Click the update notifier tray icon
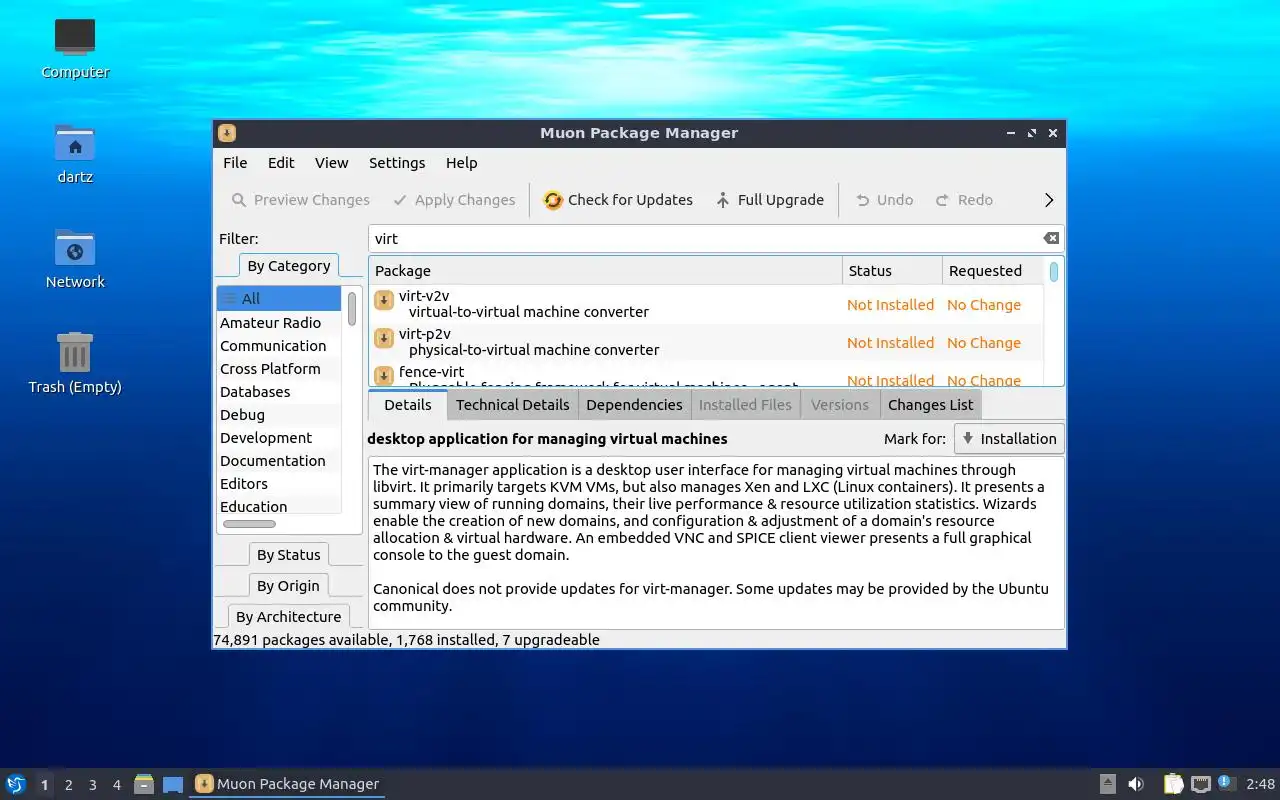The image size is (1280, 800). coord(1227,783)
